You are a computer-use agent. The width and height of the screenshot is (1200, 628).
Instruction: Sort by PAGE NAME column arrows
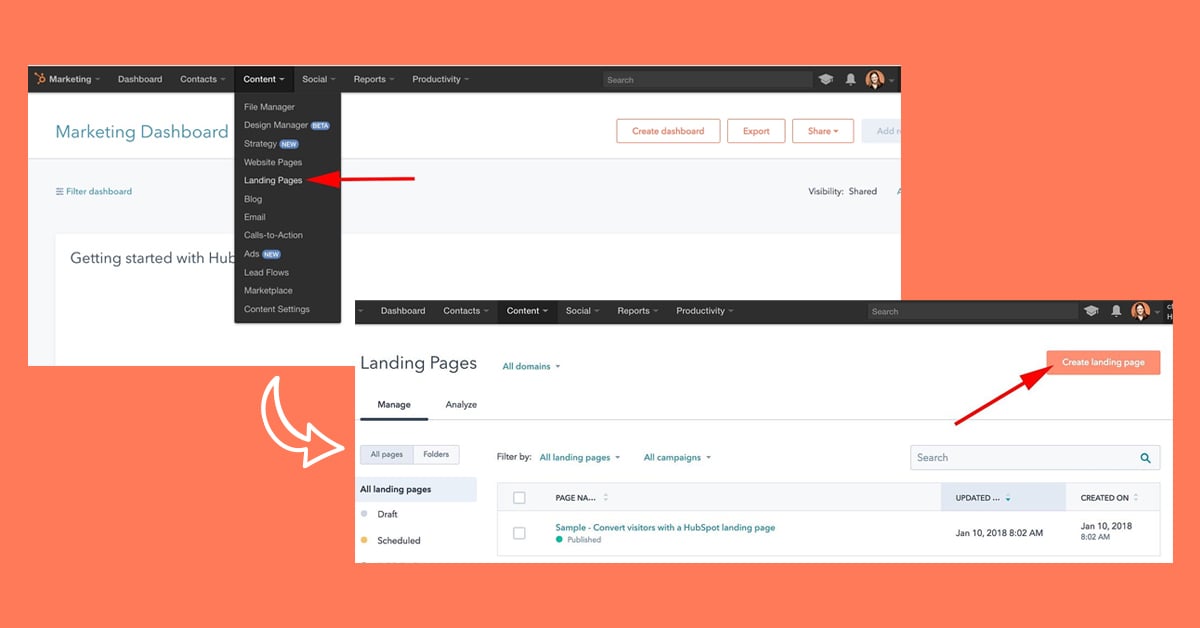click(605, 497)
